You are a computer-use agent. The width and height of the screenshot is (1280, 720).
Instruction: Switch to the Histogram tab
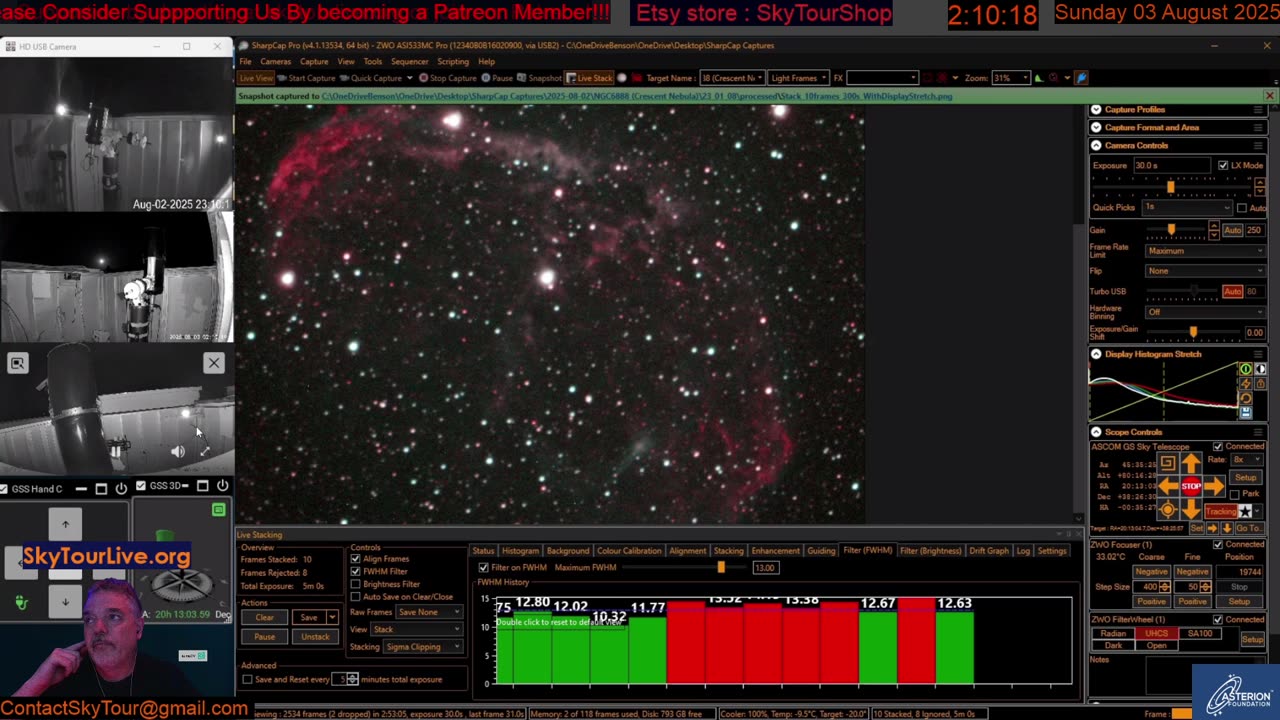tap(520, 551)
